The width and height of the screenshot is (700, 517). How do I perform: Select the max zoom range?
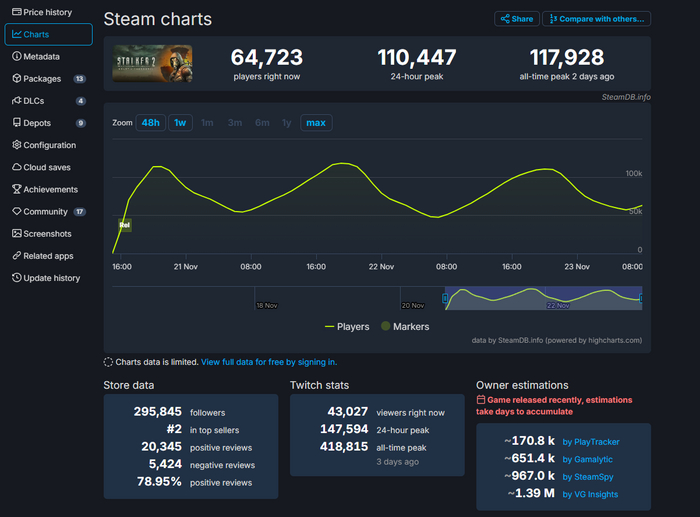(316, 123)
